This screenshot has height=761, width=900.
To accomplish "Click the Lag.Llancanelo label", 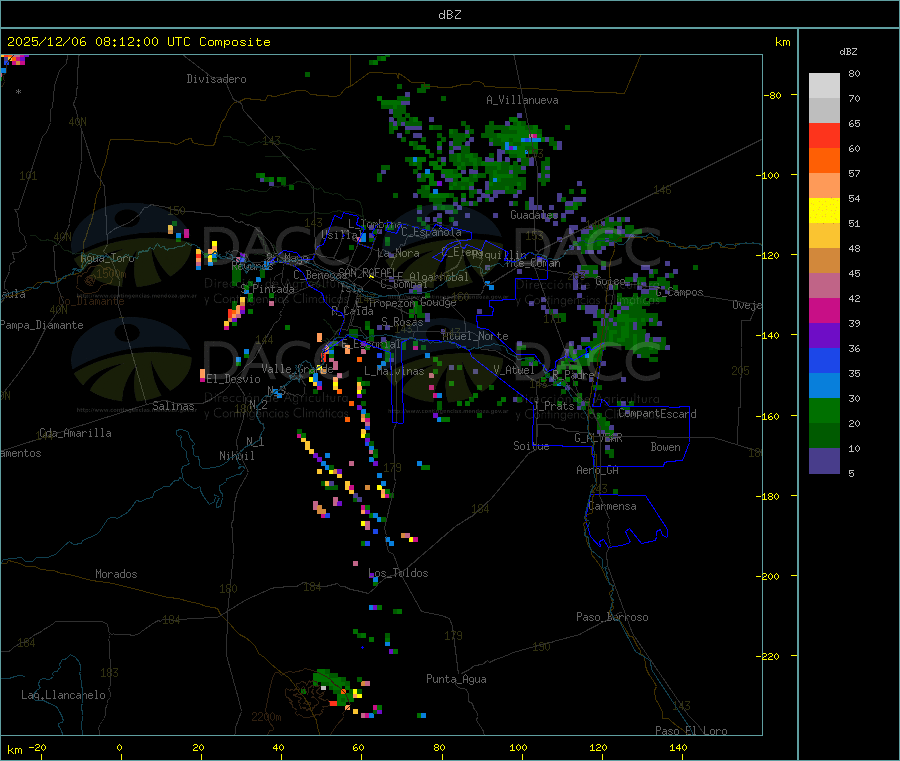I will [64, 696].
